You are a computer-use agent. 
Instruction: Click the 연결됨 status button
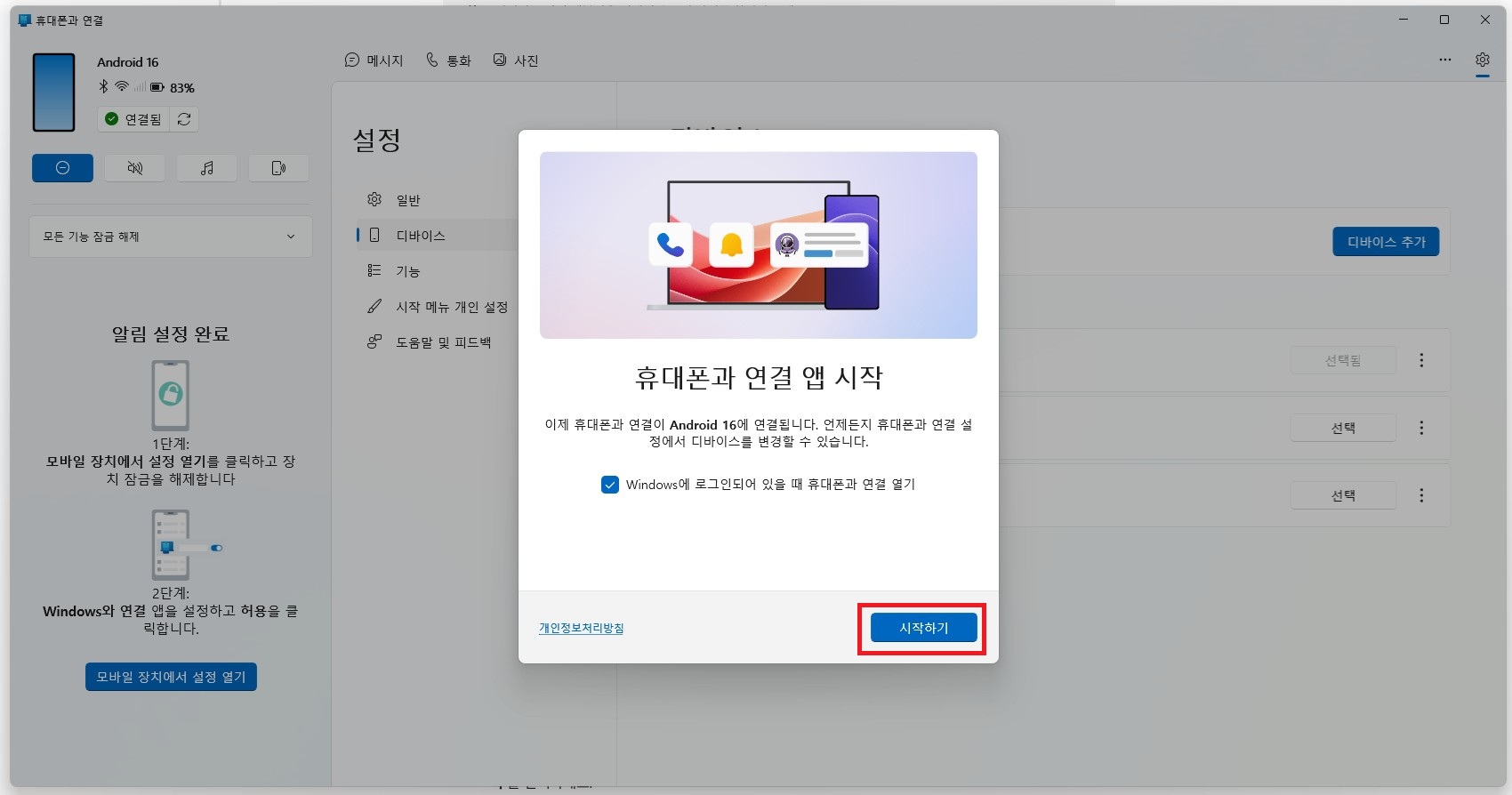click(133, 119)
